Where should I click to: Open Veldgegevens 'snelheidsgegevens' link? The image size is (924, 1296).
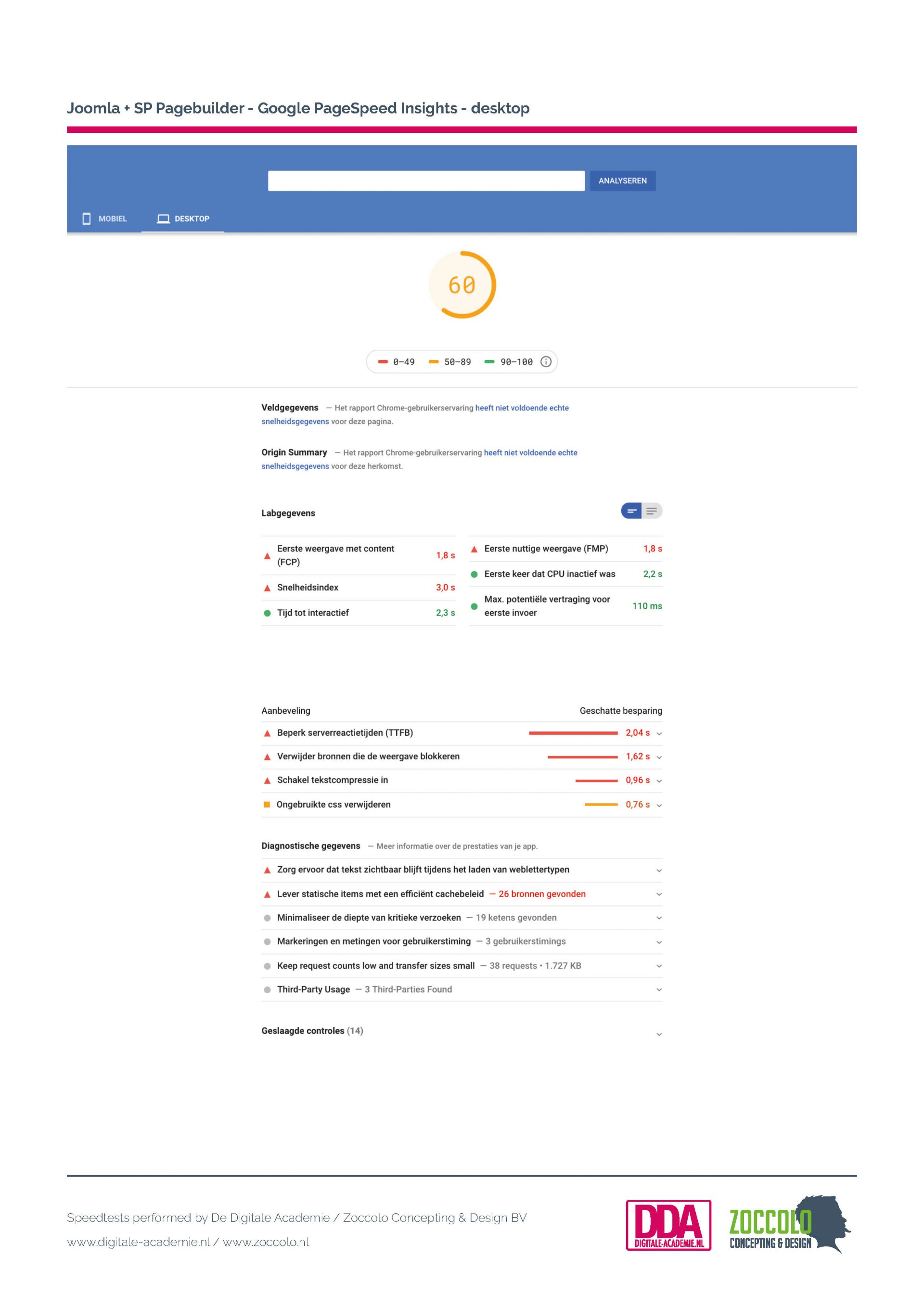[x=295, y=422]
